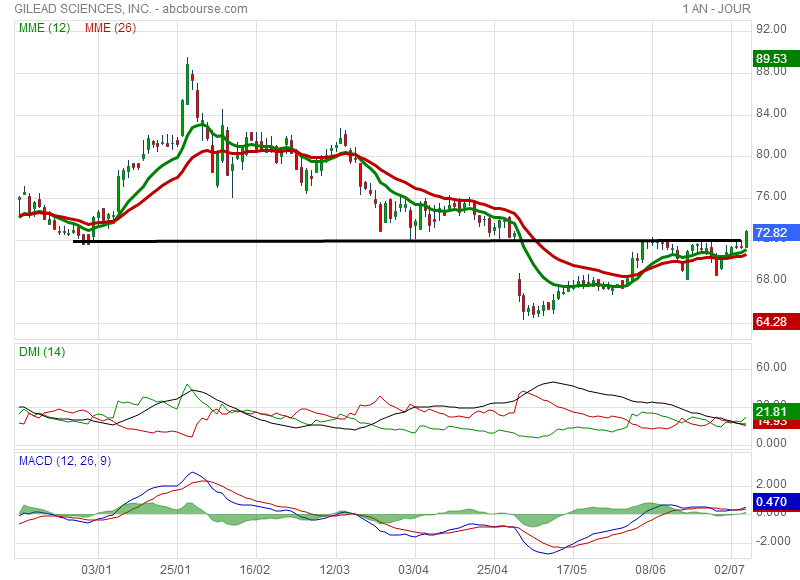Click the blue 0.470 MACD value tag
Viewport: 800px width, 580px height.
click(776, 501)
